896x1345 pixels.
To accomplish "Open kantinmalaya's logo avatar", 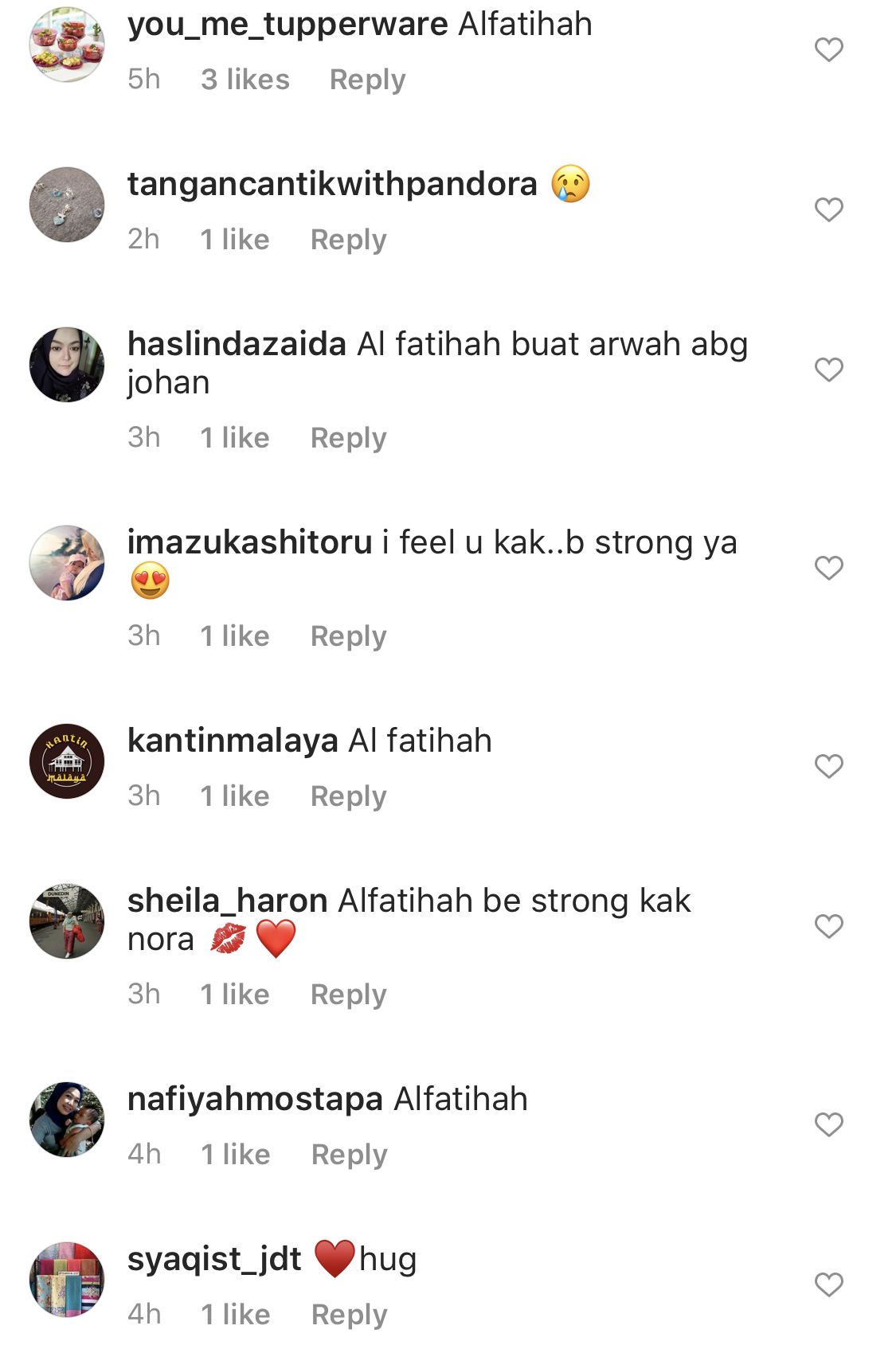I will (67, 761).
